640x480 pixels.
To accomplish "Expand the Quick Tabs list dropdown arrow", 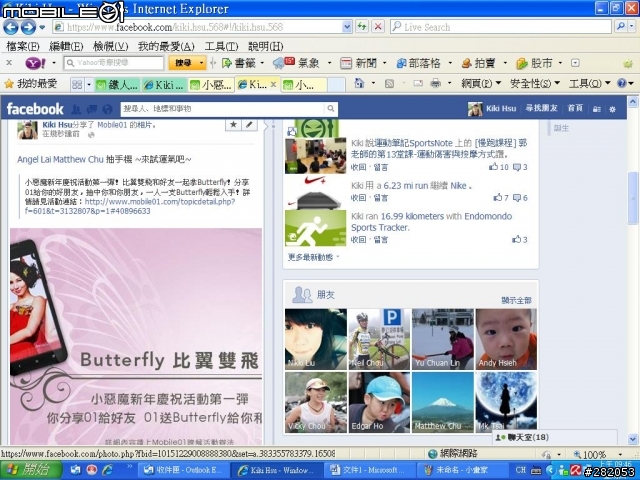I will (89, 84).
